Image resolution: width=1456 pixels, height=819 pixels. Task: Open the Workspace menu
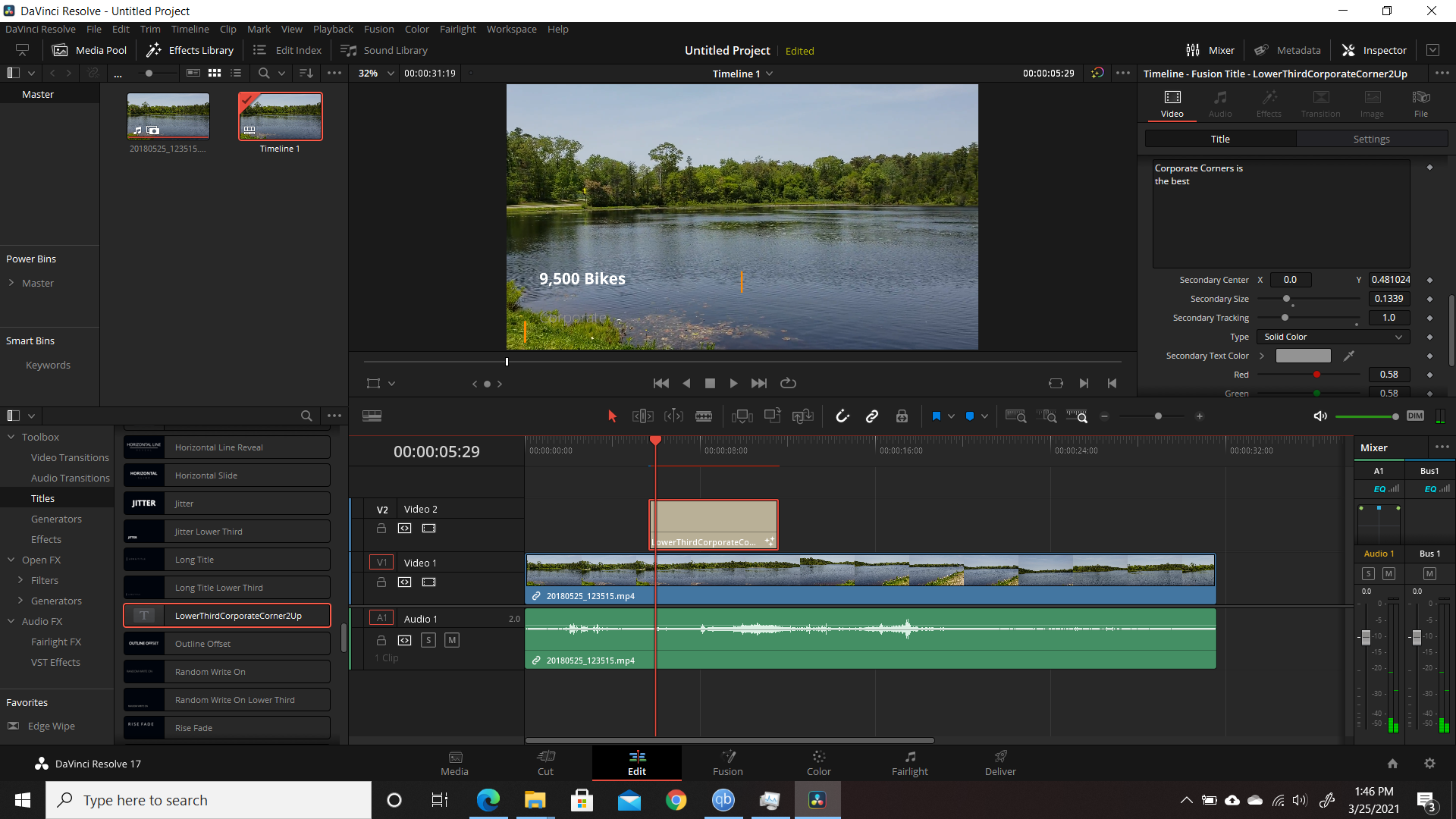pos(511,29)
